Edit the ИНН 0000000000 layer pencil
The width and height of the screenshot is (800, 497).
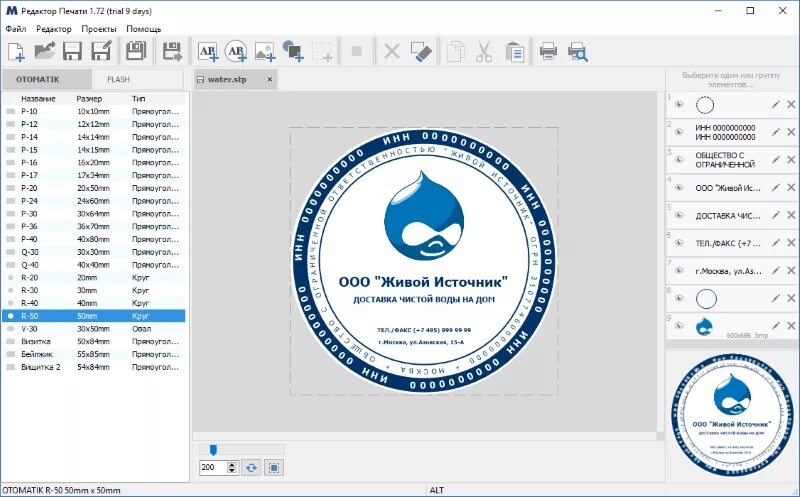click(x=776, y=132)
